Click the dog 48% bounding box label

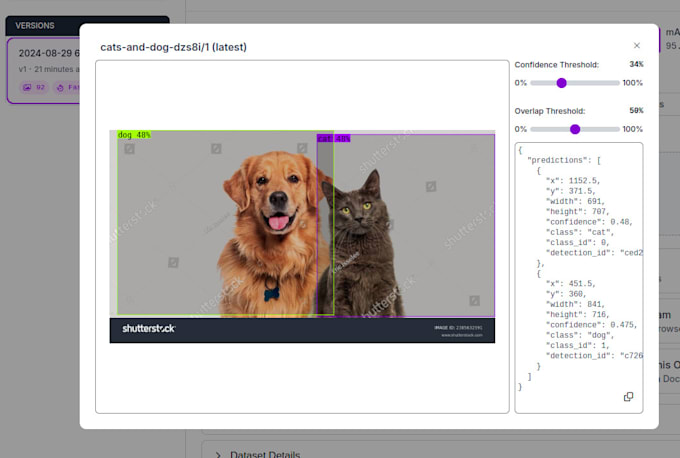coord(134,135)
